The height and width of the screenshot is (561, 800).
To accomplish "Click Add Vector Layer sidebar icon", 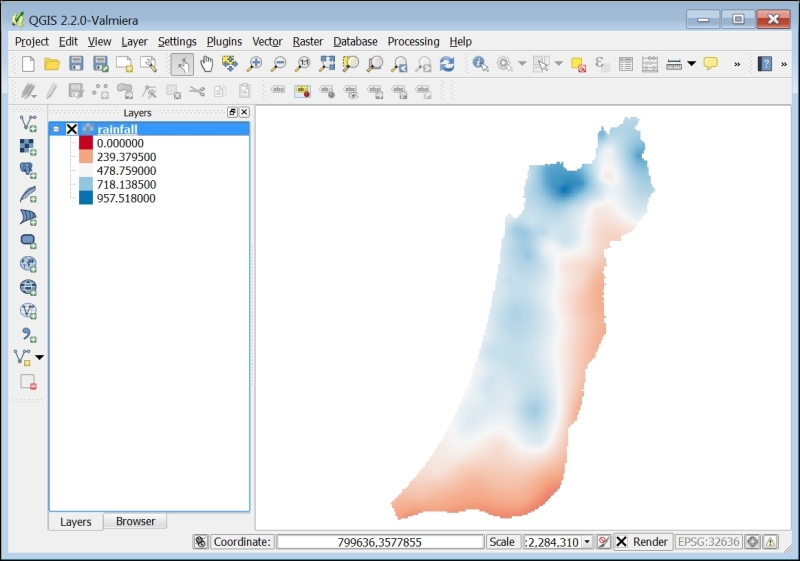I will pos(28,123).
